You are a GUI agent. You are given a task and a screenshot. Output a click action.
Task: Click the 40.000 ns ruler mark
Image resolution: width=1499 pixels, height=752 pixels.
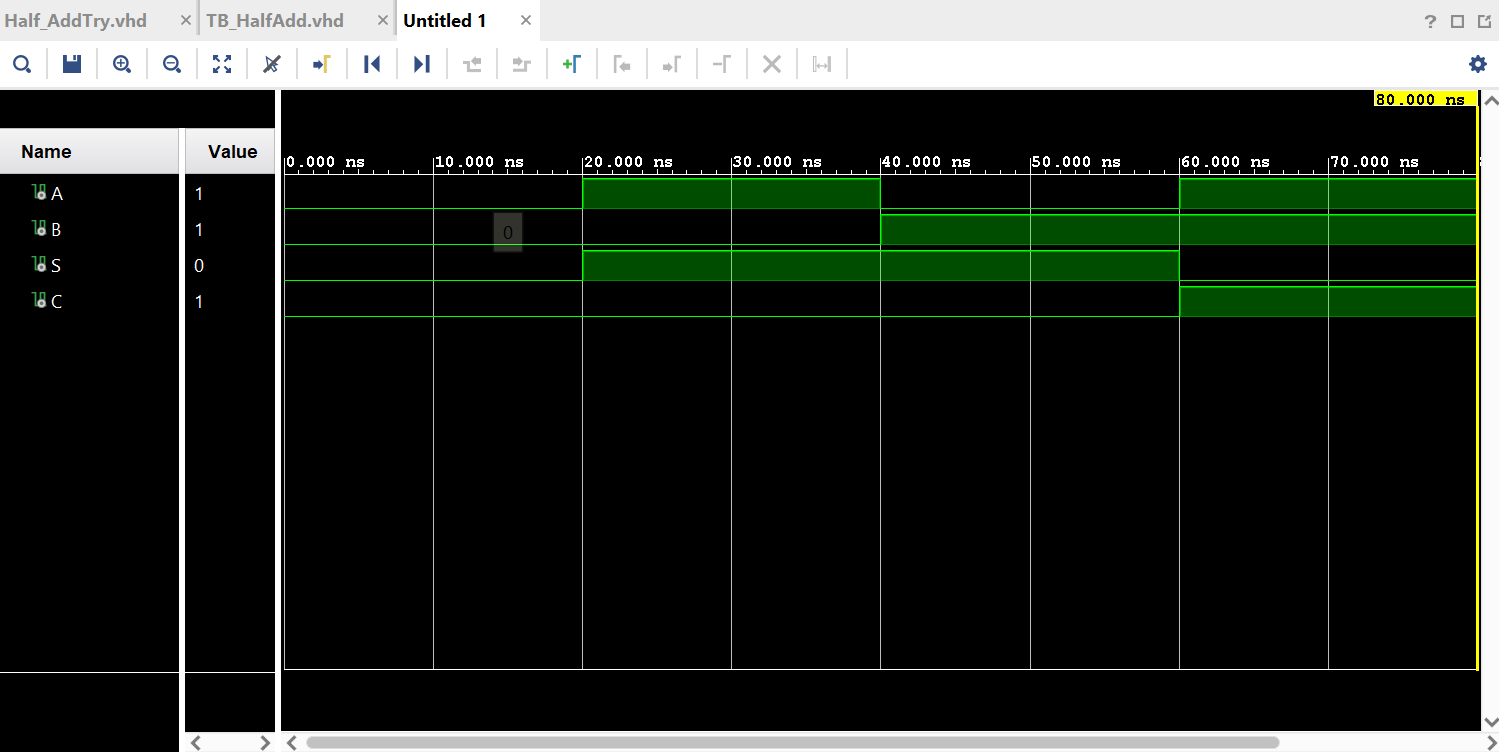tap(926, 162)
